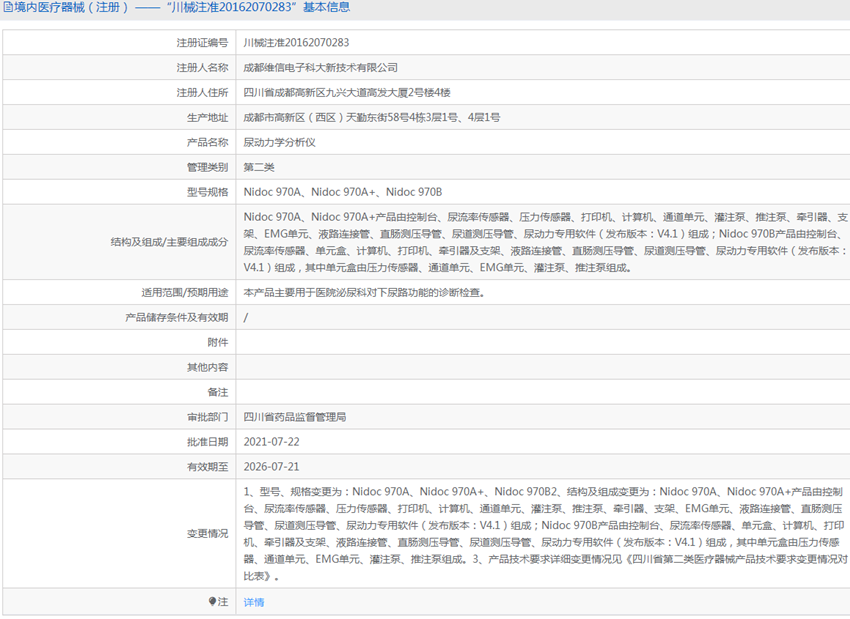Click the document icon beside 境内医疗器械 title
The image size is (850, 619).
(8, 8)
